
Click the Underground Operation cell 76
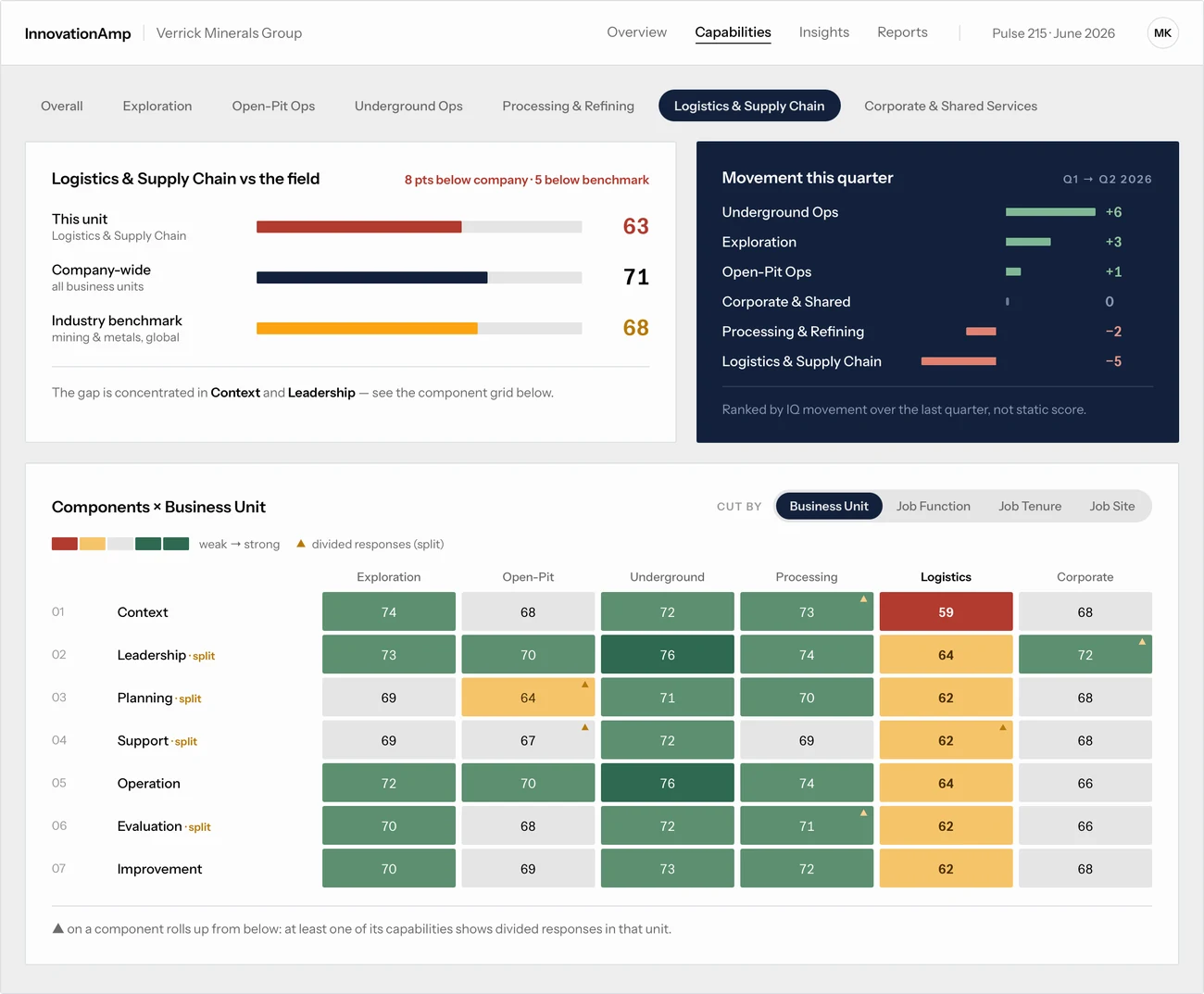(x=667, y=783)
